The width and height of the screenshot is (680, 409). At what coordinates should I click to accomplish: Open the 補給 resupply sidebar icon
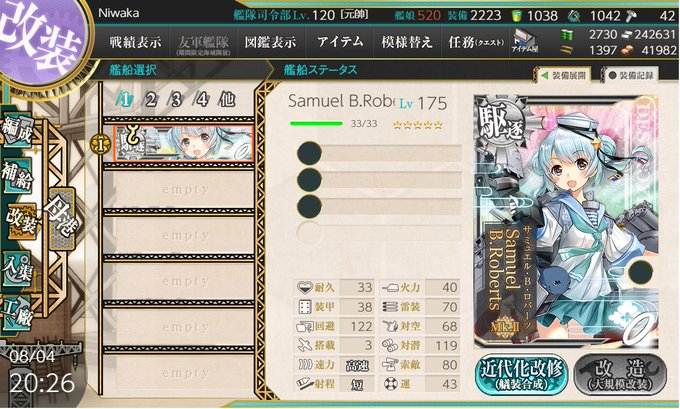17,176
